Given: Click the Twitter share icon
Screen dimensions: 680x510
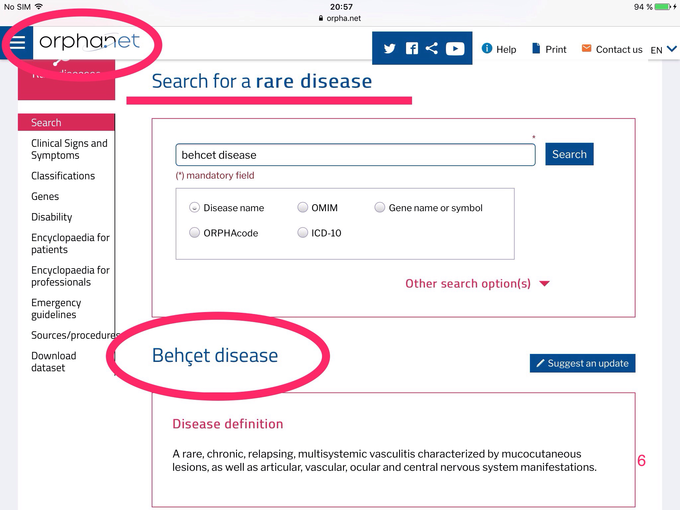Looking at the screenshot, I should coord(389,49).
